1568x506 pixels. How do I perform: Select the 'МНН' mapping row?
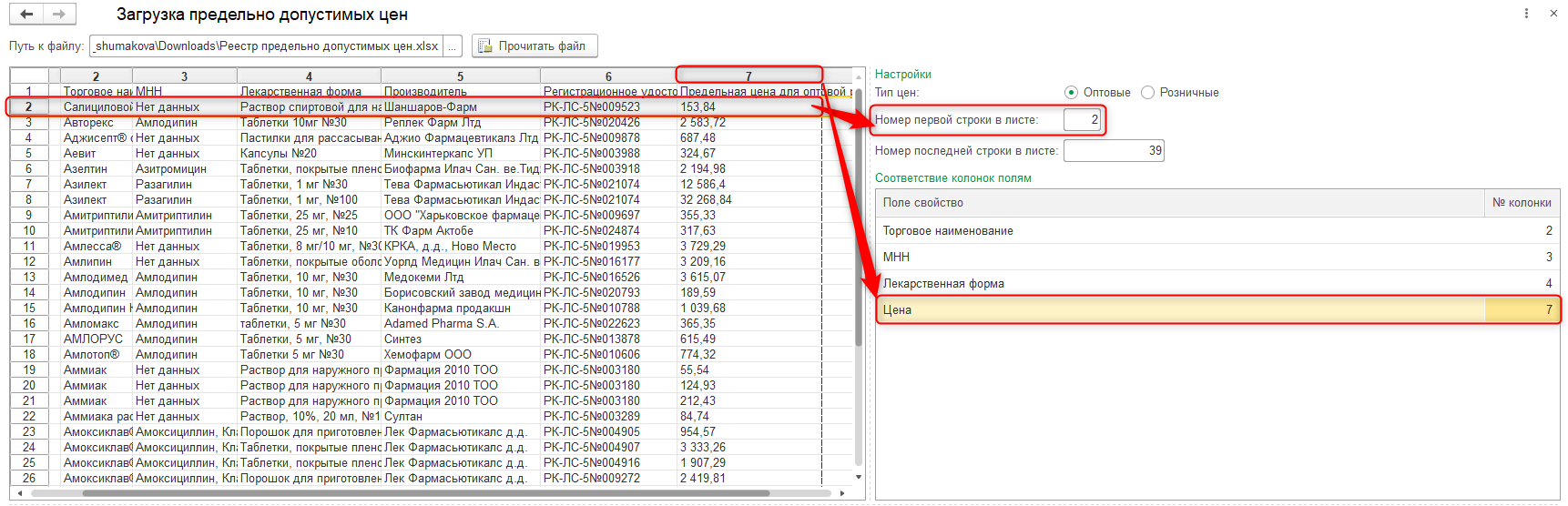1180,258
